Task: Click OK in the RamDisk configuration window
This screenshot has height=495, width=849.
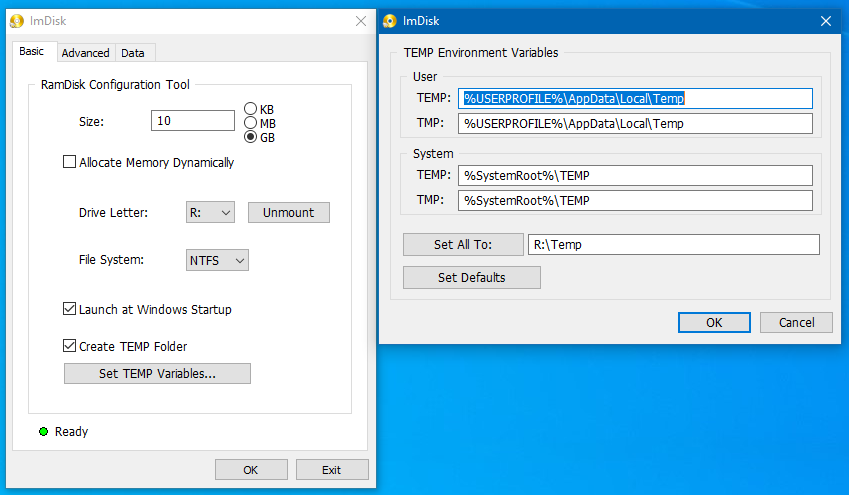Action: point(251,470)
